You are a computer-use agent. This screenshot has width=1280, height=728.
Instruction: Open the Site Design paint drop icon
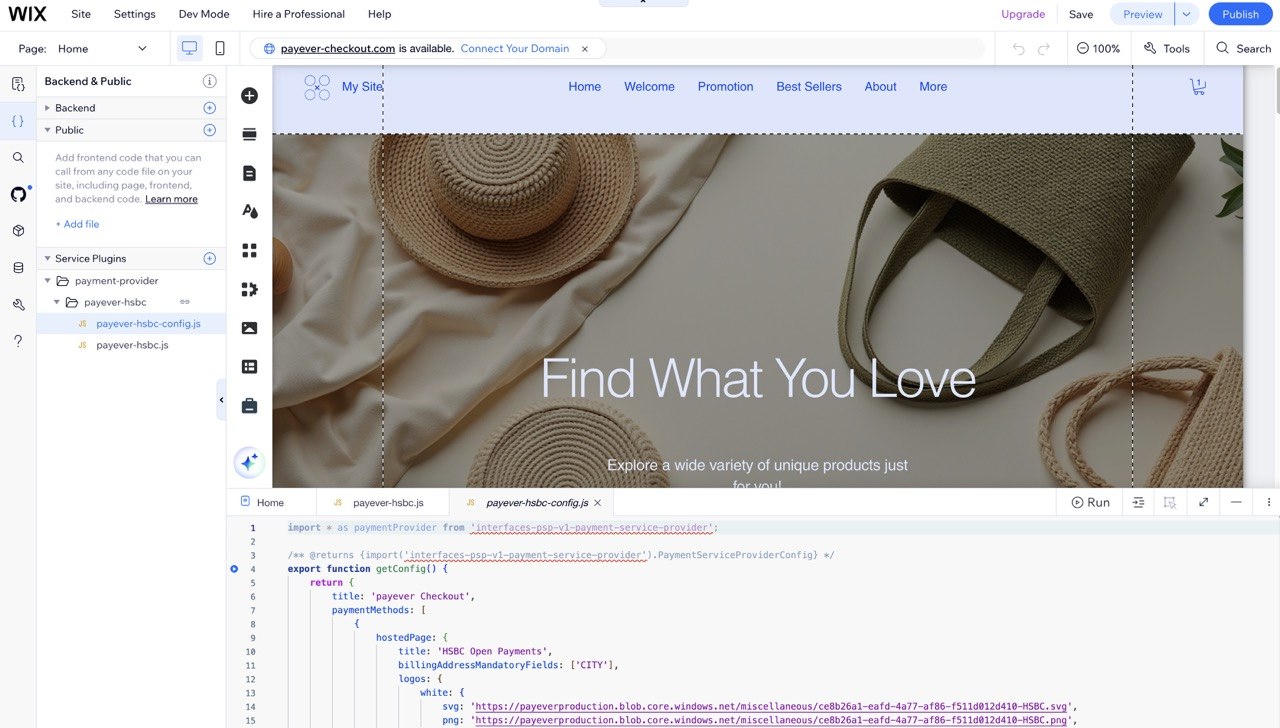click(250, 211)
